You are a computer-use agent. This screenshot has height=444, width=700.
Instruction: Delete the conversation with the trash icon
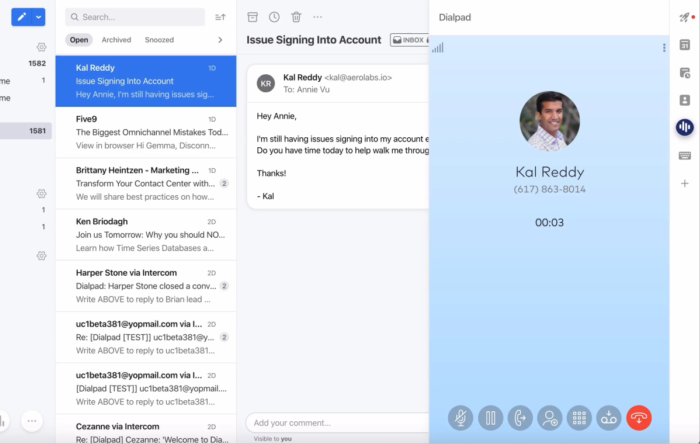tap(296, 17)
